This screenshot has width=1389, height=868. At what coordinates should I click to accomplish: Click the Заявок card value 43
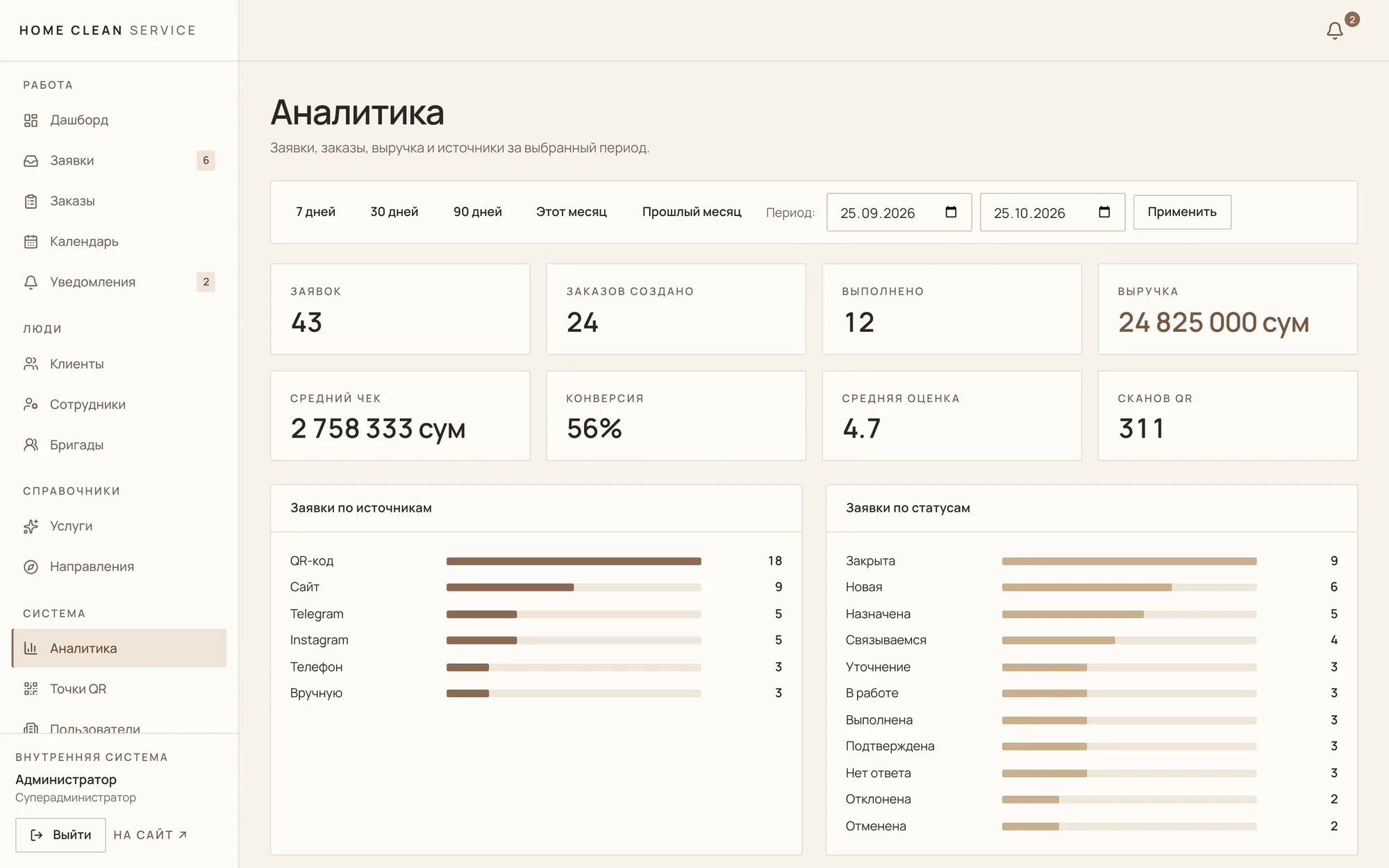pyautogui.click(x=306, y=323)
